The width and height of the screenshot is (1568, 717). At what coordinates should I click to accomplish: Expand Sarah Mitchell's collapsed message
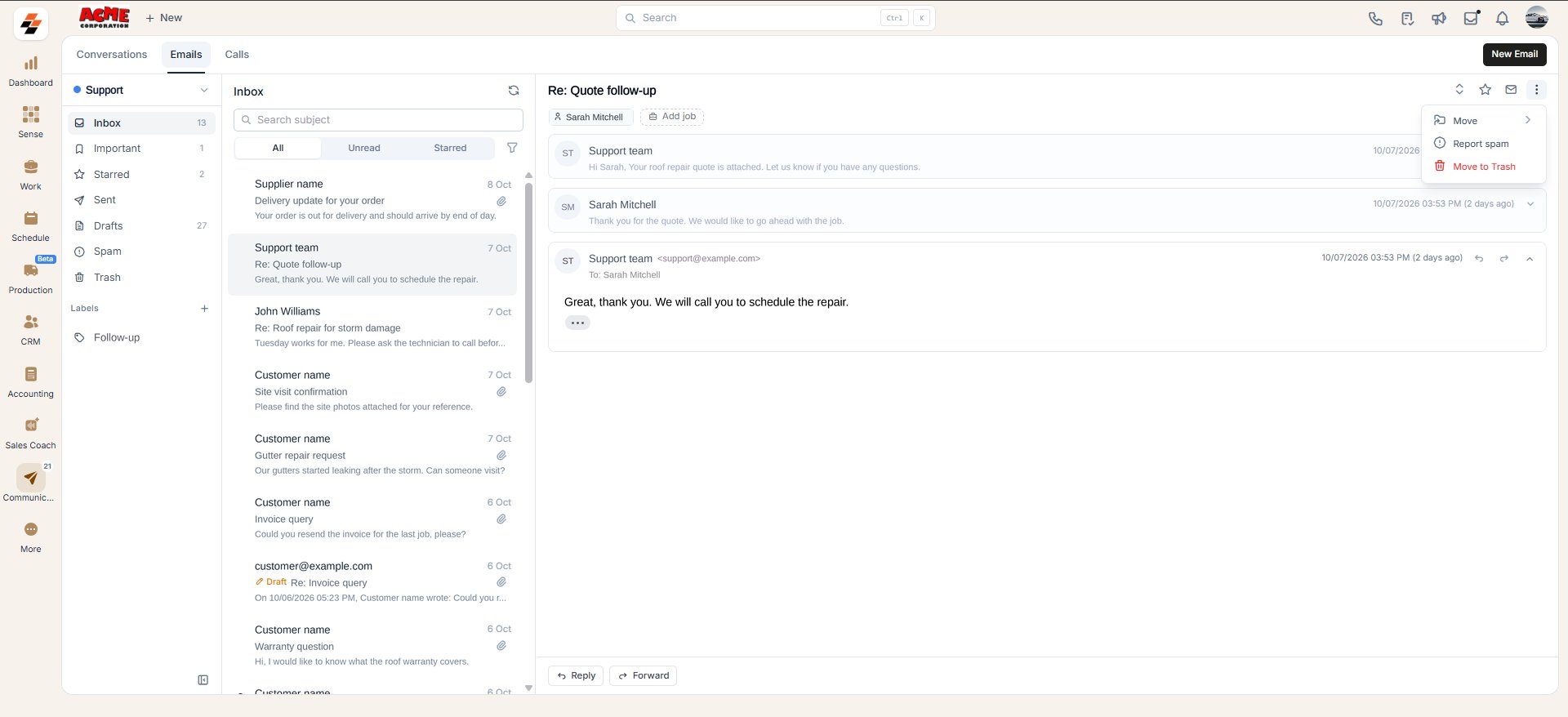1530,204
